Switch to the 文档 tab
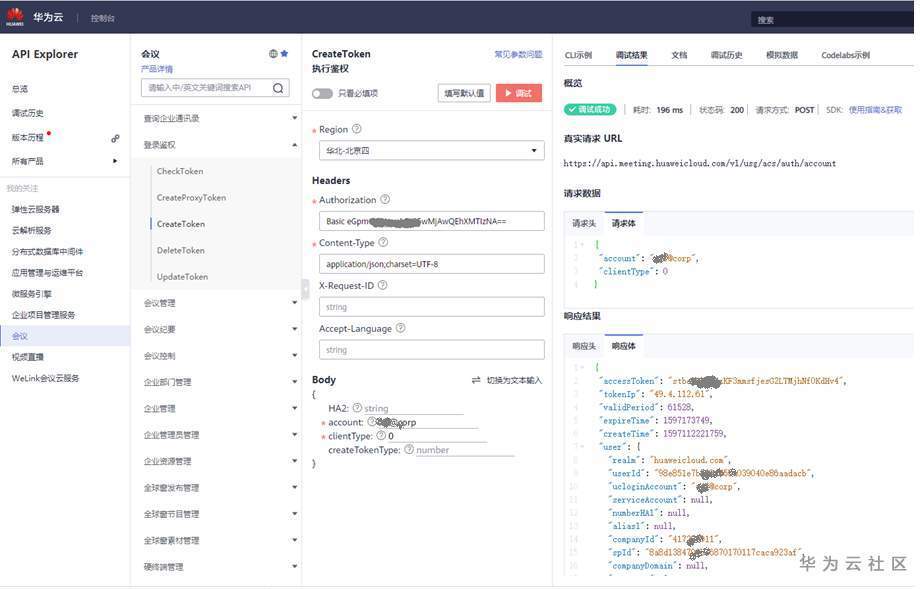This screenshot has height=589, width=920. tap(679, 55)
